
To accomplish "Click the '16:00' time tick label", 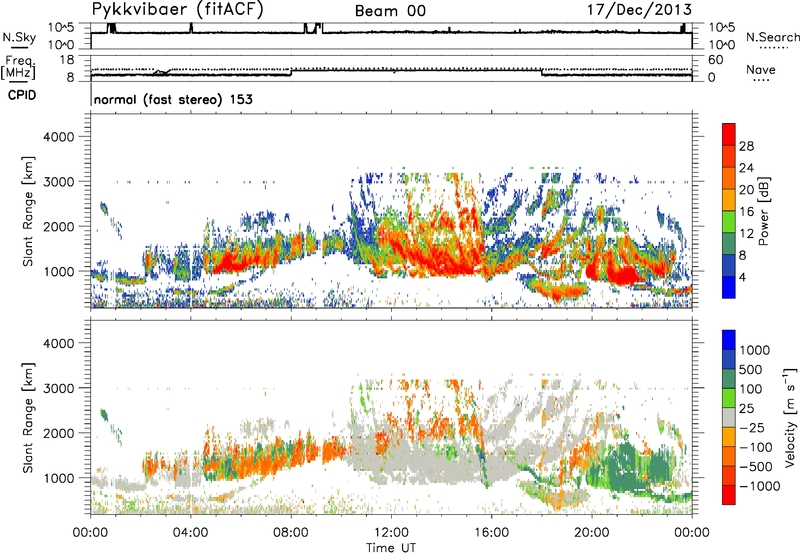I will 491,533.
